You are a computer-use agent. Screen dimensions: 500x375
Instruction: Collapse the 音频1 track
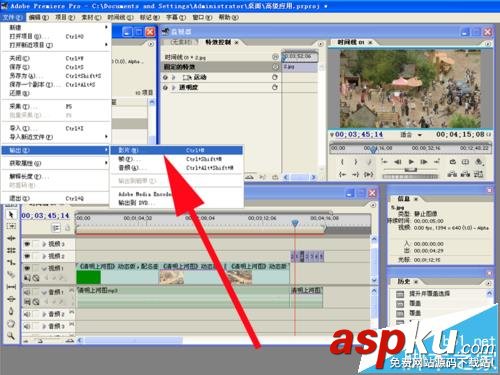(44, 292)
